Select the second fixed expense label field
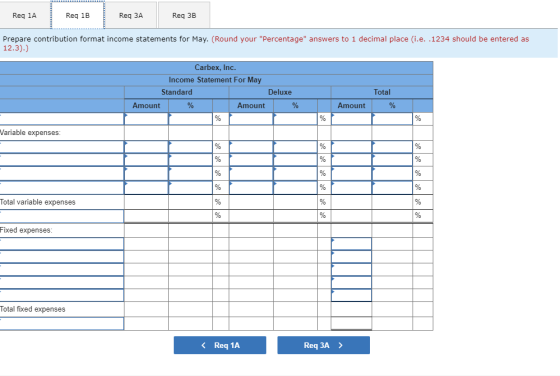 pyautogui.click(x=62, y=257)
